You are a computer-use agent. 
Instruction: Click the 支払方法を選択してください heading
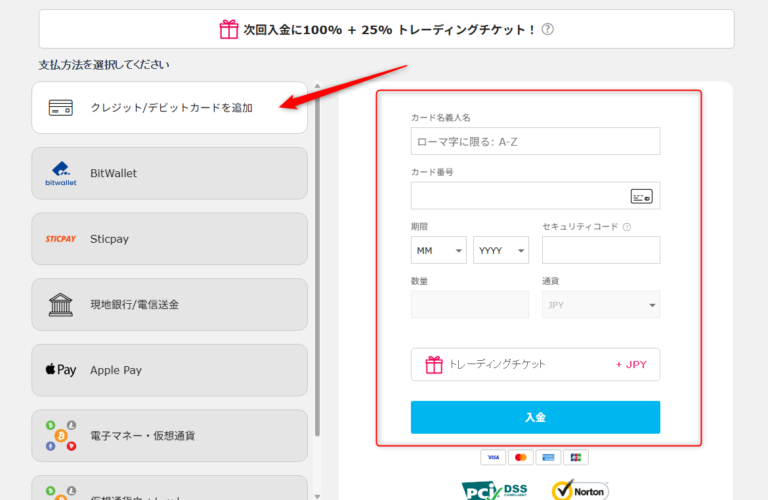pos(104,65)
